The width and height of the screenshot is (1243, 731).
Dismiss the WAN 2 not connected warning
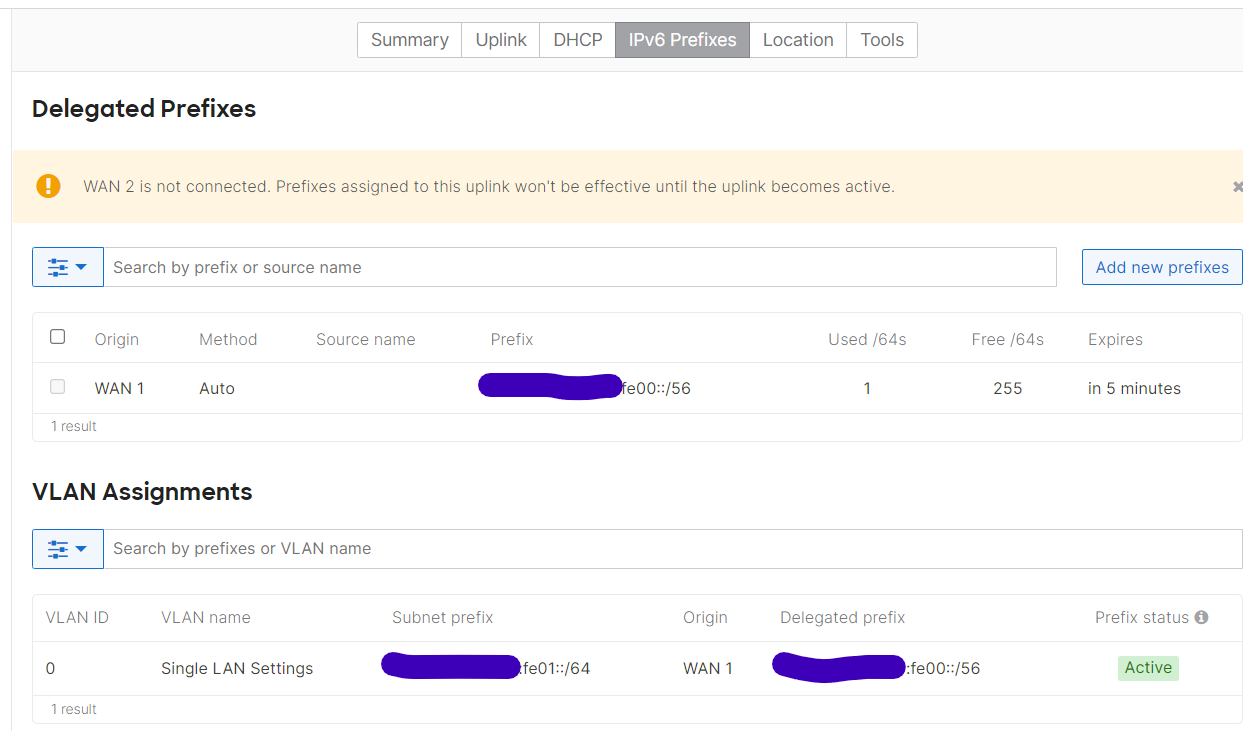click(1237, 187)
